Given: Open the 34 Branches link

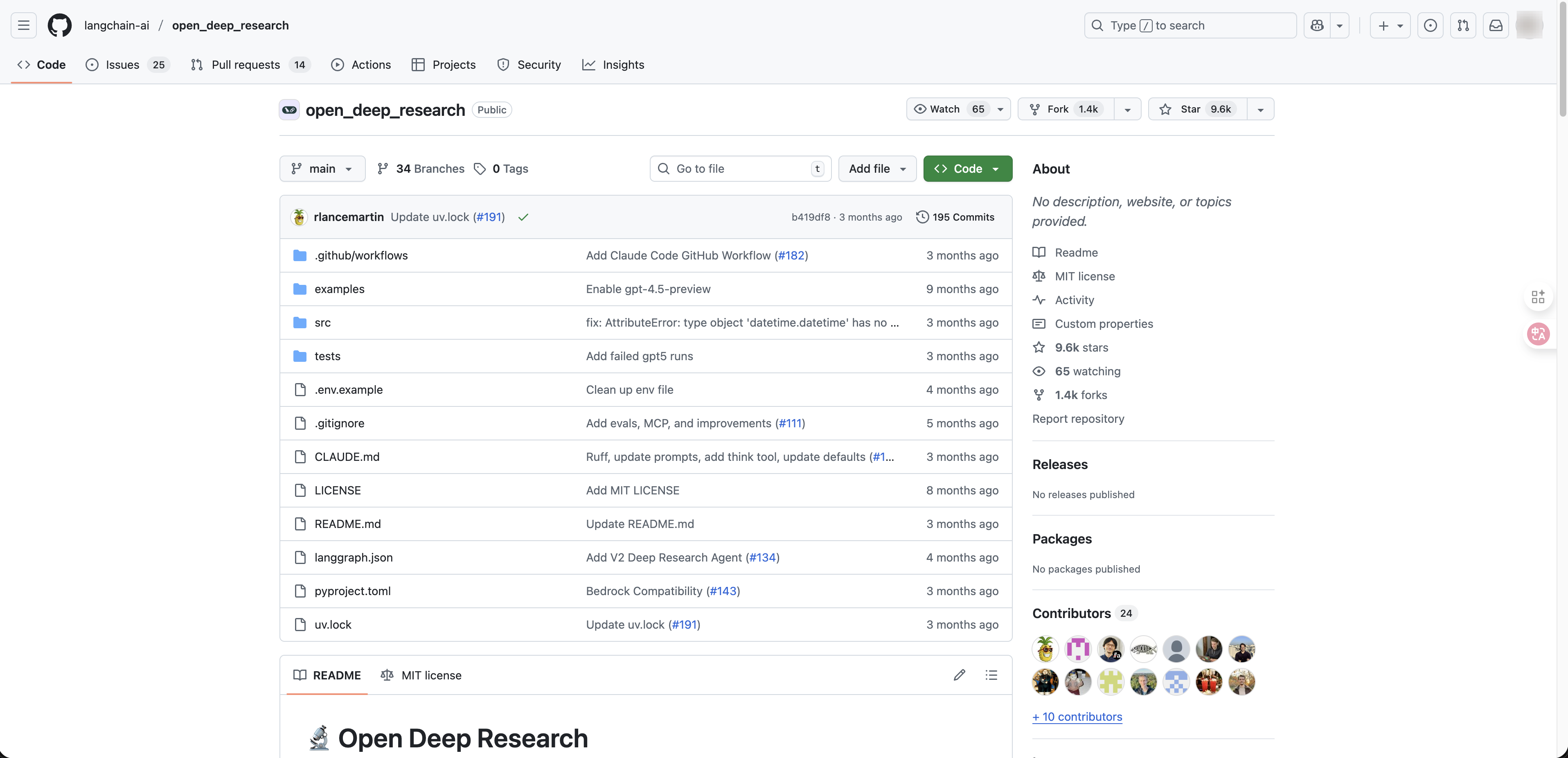Looking at the screenshot, I should tap(421, 169).
